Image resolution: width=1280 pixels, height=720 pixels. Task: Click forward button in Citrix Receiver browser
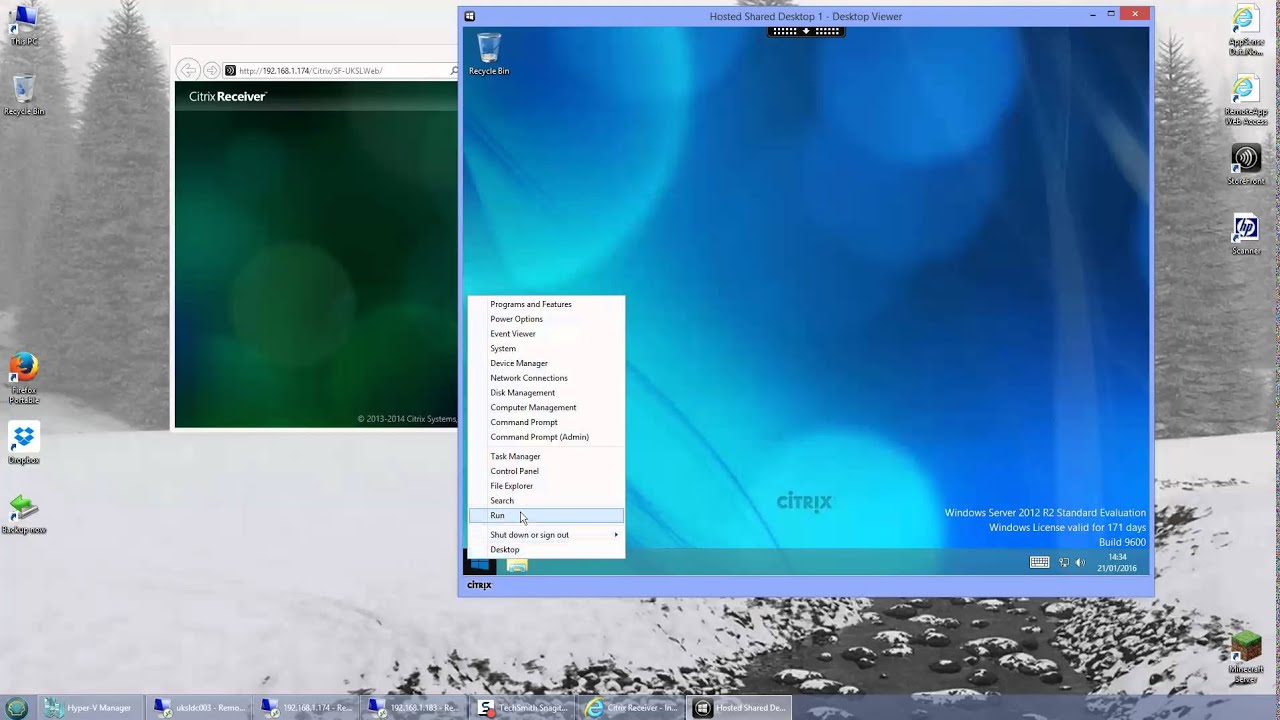tap(211, 70)
